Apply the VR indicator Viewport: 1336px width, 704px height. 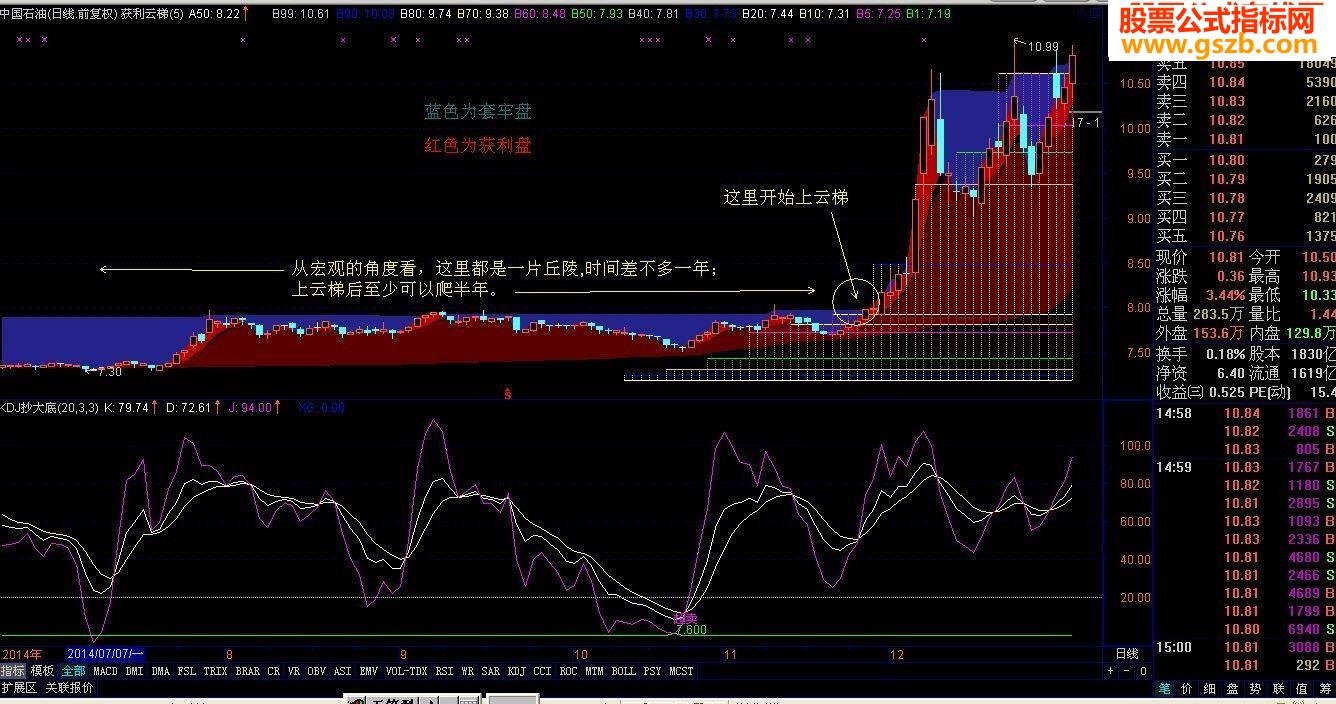(x=294, y=671)
